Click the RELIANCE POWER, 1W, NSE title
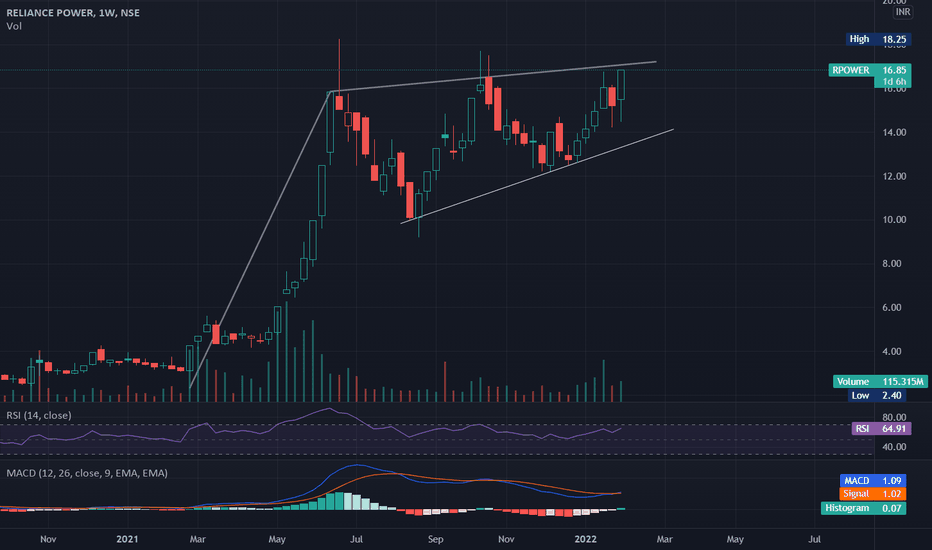Image resolution: width=932 pixels, height=550 pixels. pyautogui.click(x=73, y=12)
